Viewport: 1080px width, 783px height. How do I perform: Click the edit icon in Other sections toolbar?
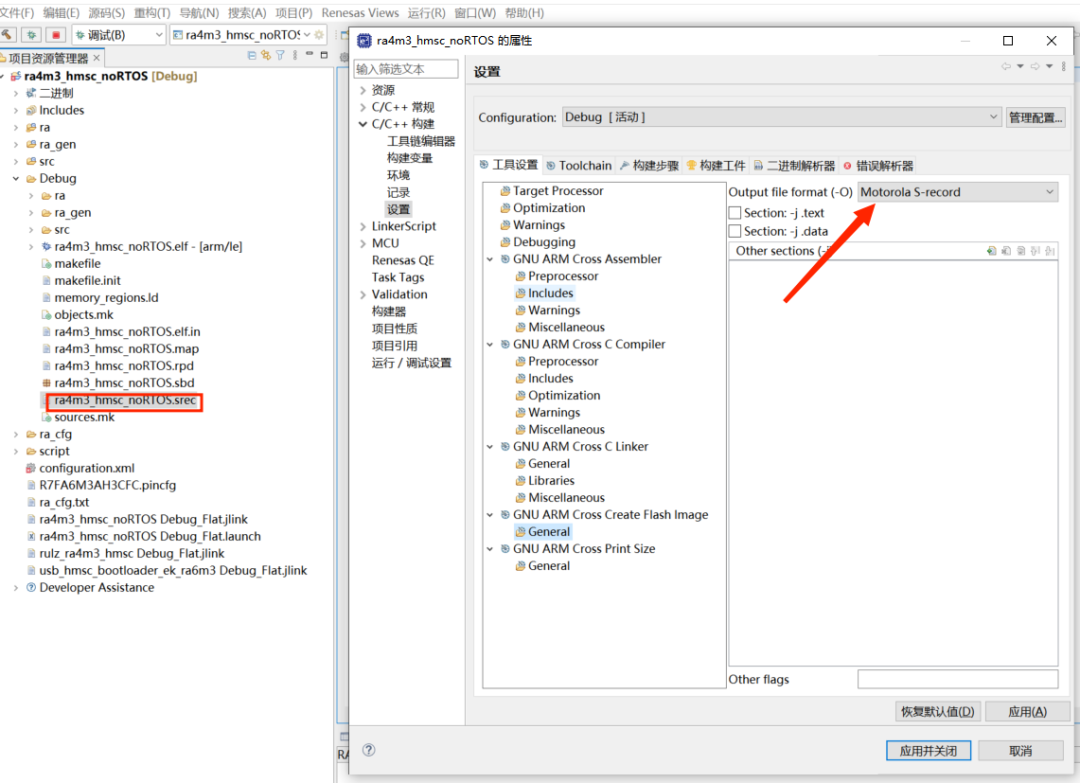point(1021,251)
